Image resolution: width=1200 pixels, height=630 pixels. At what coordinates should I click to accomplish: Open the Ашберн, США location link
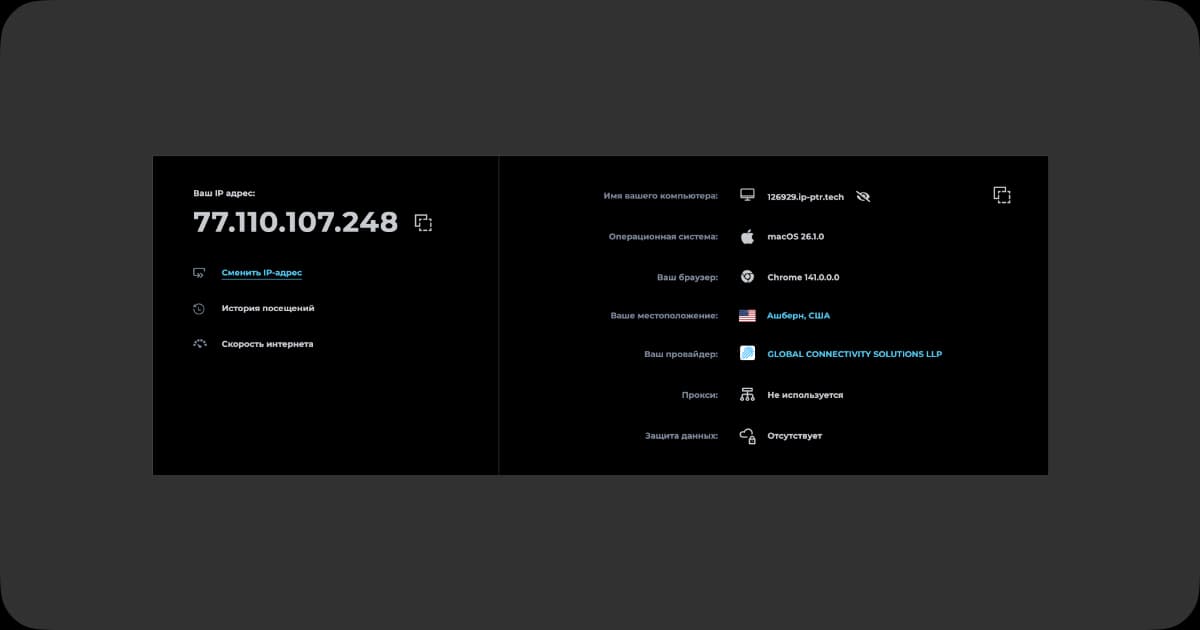tap(798, 316)
